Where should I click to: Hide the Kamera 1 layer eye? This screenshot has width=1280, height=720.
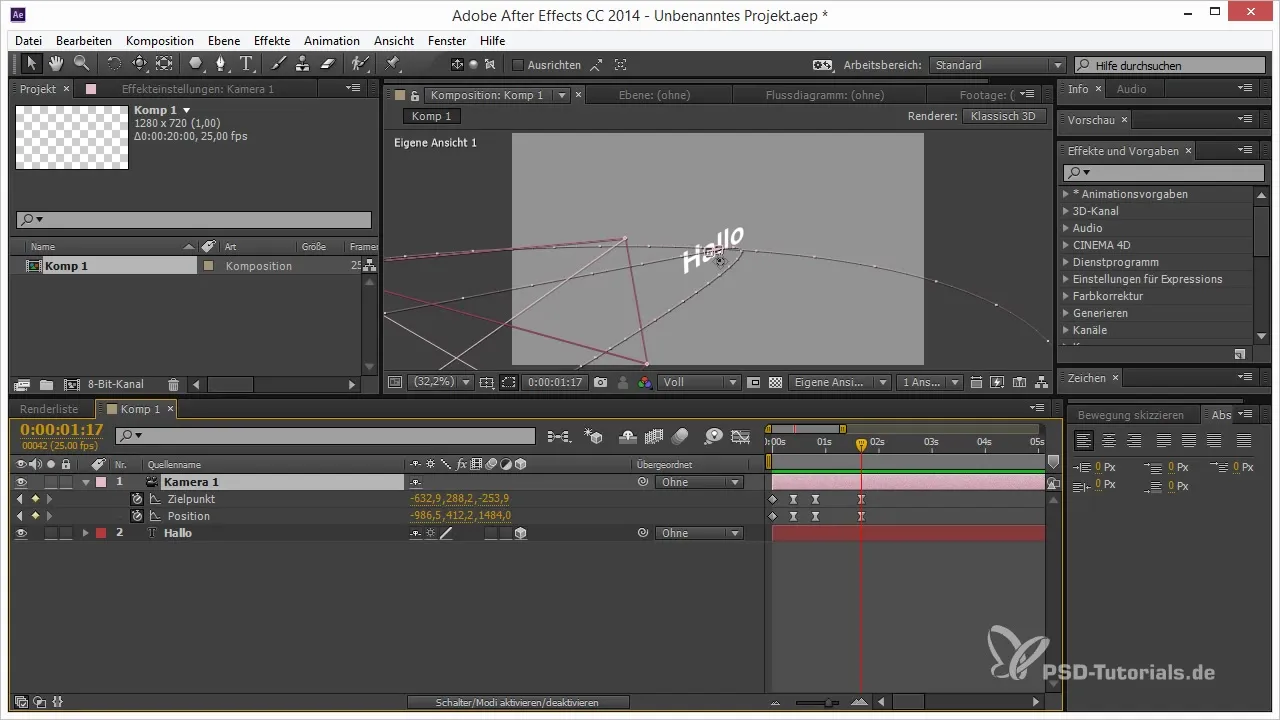coord(20,482)
